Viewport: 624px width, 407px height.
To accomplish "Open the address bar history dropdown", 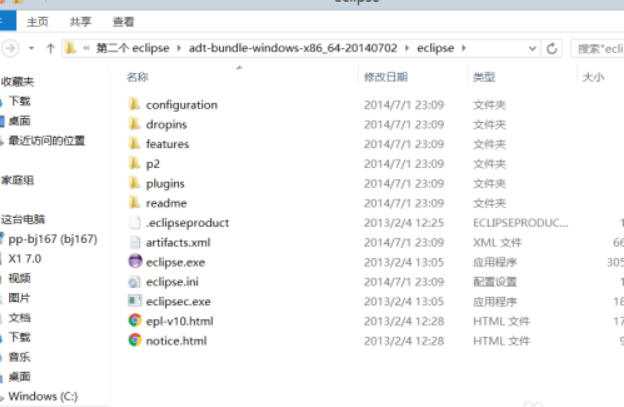I will point(532,49).
